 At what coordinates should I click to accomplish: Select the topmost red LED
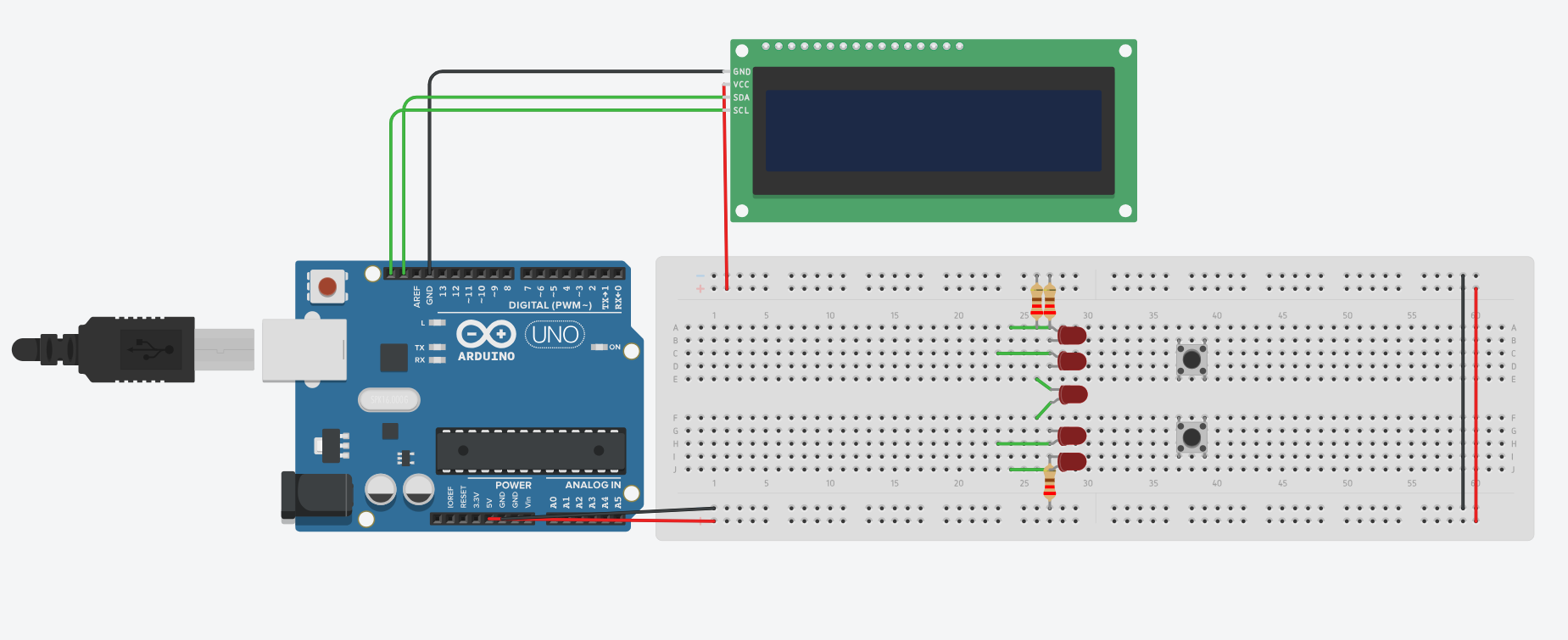[x=1071, y=335]
